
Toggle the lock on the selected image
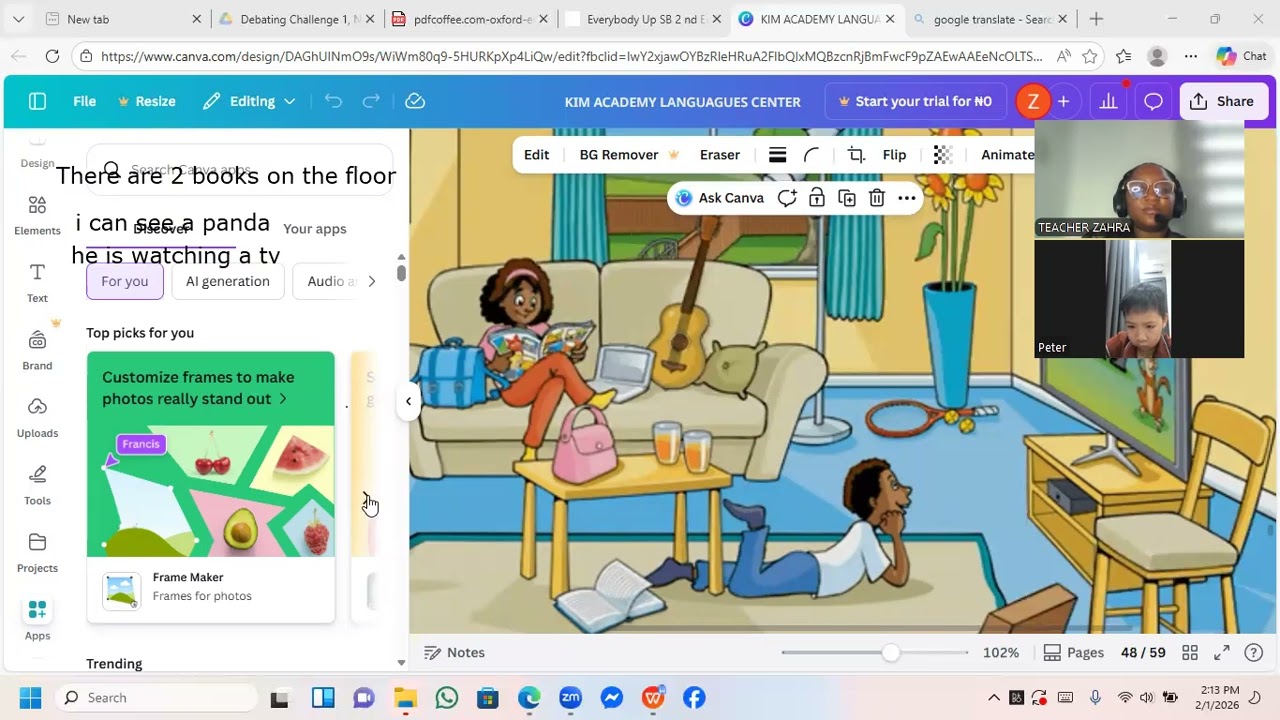pyautogui.click(x=817, y=198)
